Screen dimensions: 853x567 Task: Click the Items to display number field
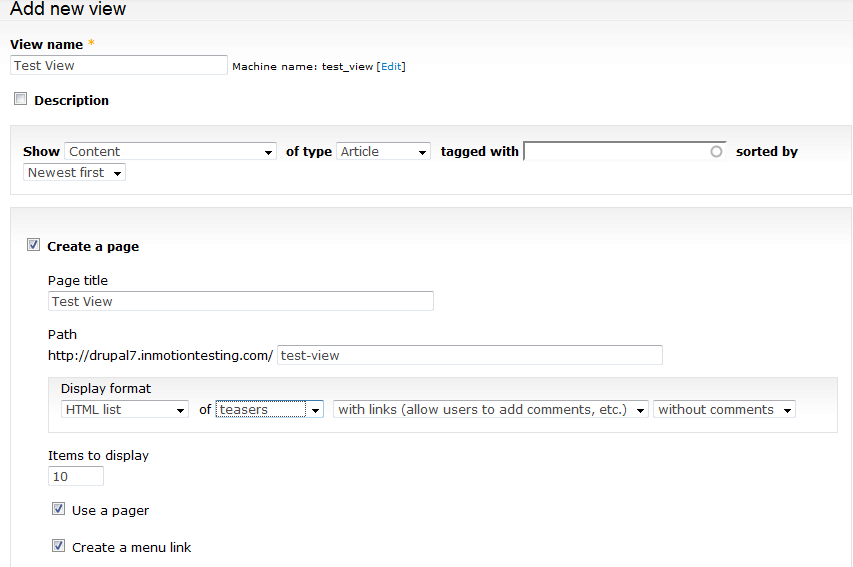tap(75, 477)
